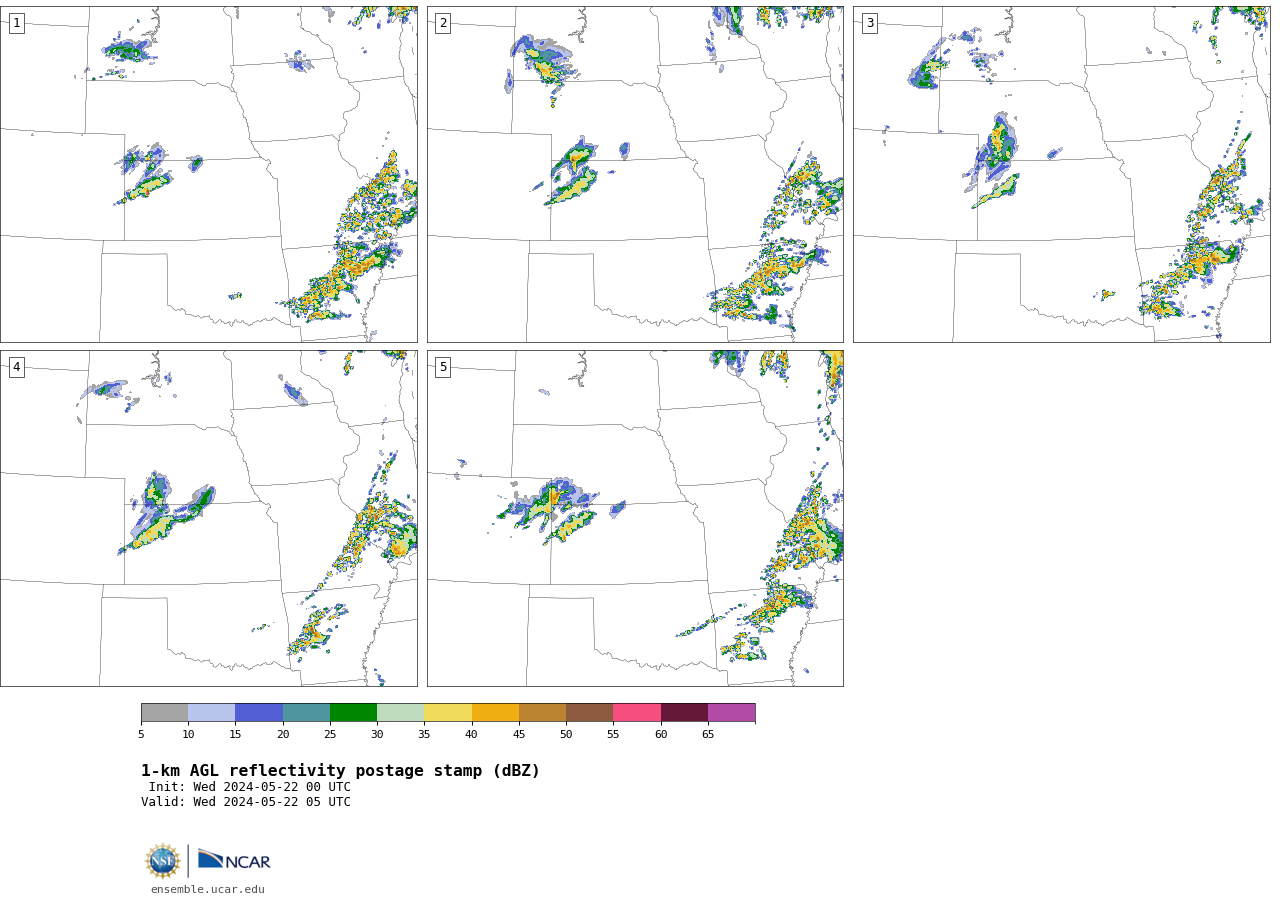Click the teal 20-25 dBZ swatch
Screen dimensions: 1280x901
[306, 712]
